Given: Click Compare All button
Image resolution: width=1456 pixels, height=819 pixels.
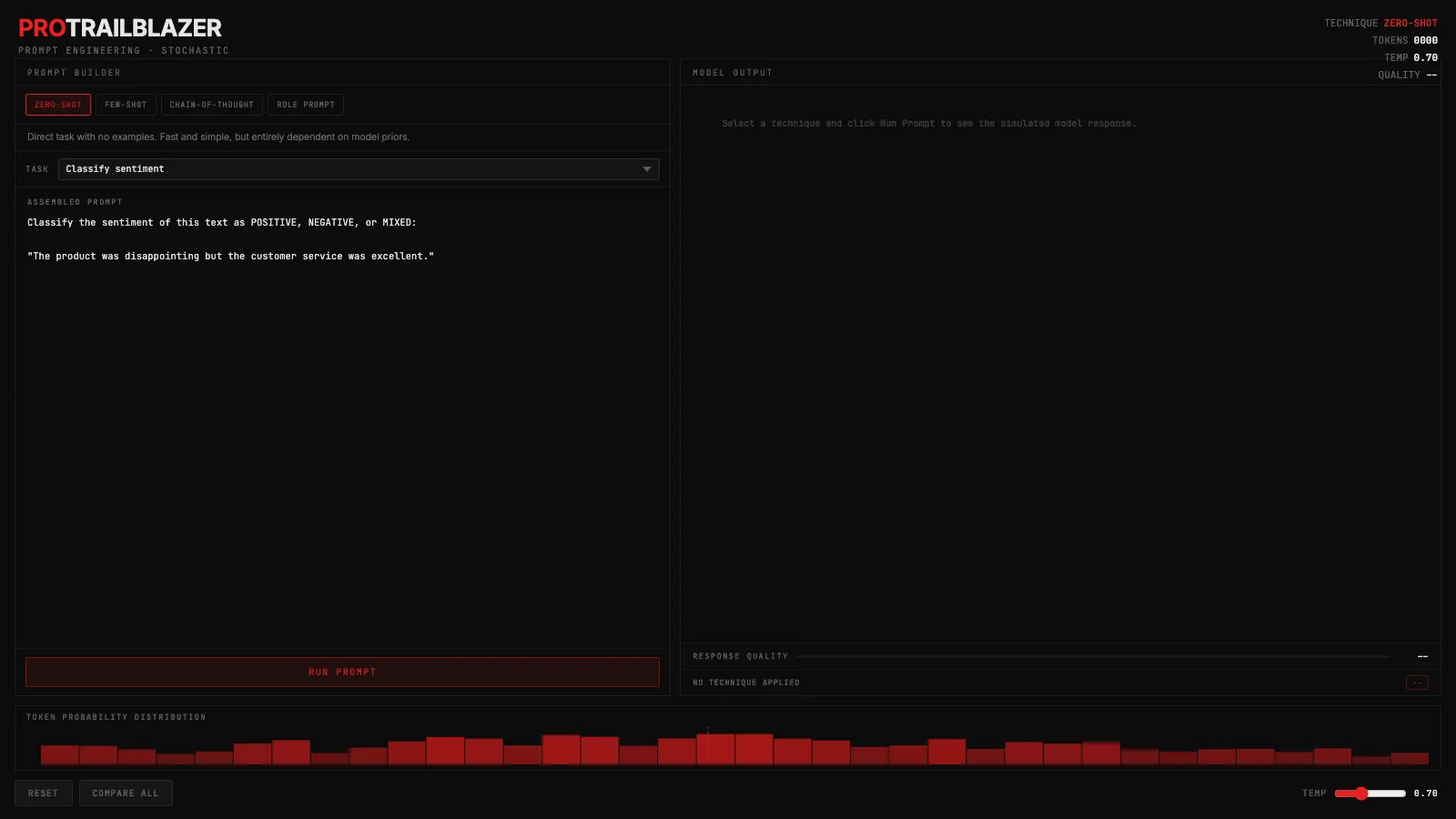Looking at the screenshot, I should (126, 794).
